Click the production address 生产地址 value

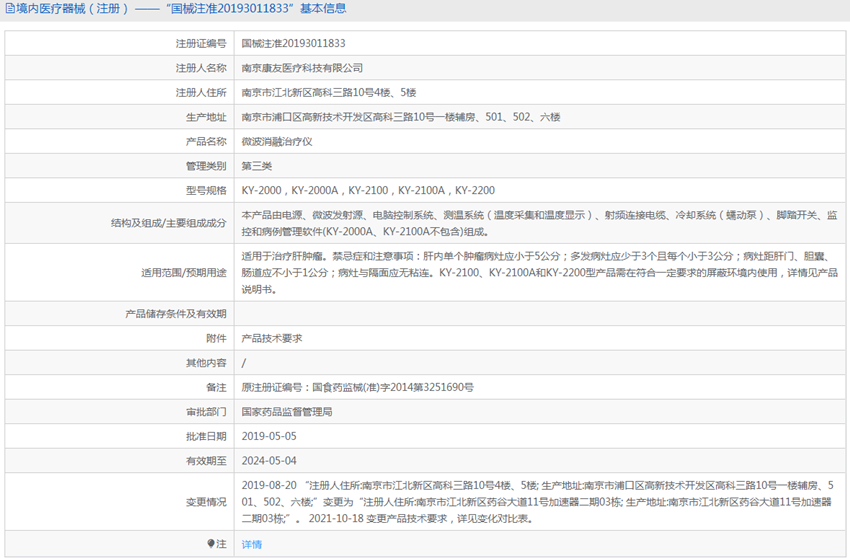[x=400, y=117]
